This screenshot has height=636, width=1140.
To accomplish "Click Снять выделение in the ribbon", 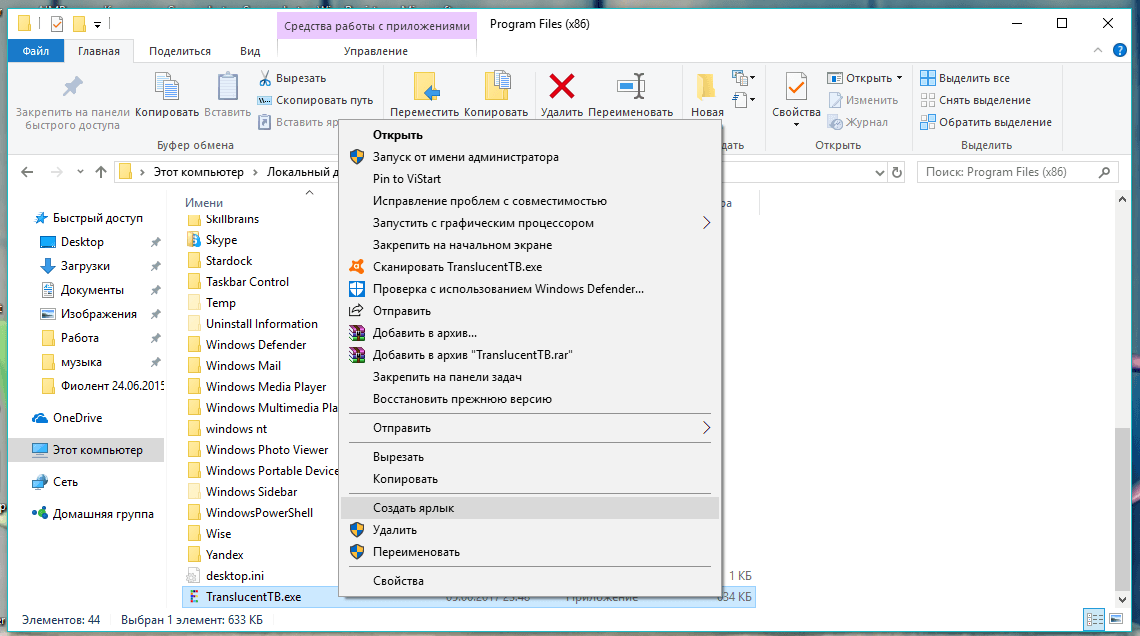I will 976,100.
